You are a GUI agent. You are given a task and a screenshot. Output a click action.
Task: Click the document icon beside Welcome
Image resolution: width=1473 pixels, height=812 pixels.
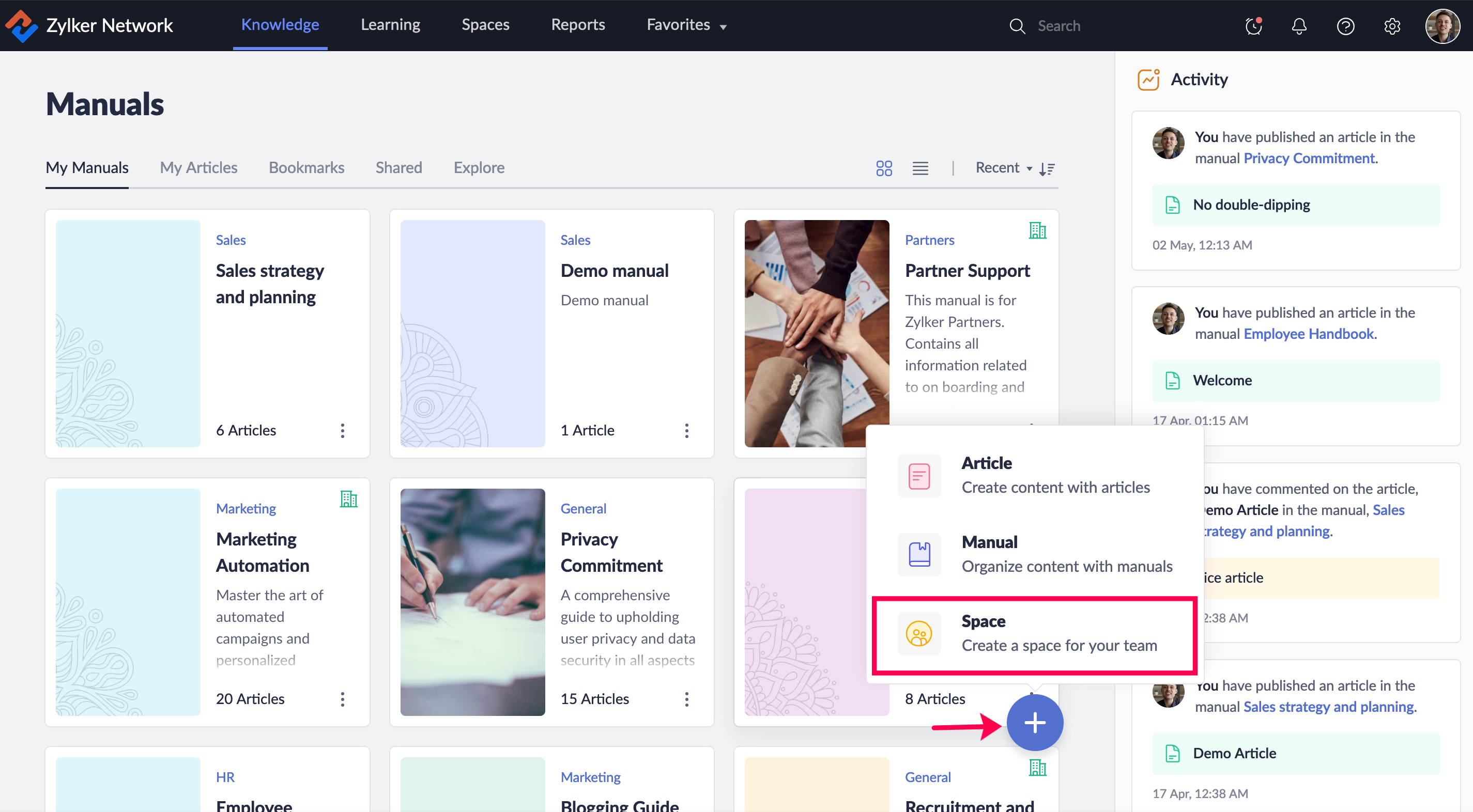coord(1172,380)
